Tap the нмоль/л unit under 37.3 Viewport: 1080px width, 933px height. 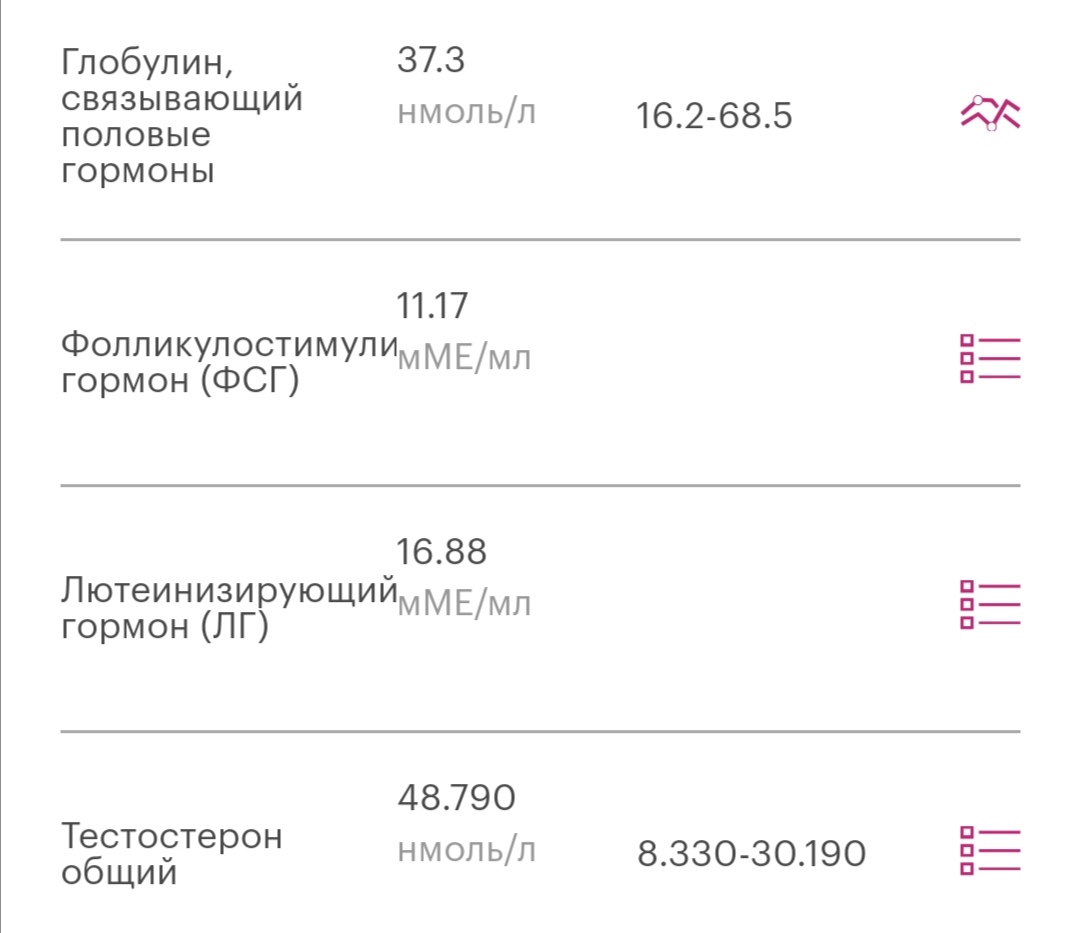pyautogui.click(x=466, y=112)
